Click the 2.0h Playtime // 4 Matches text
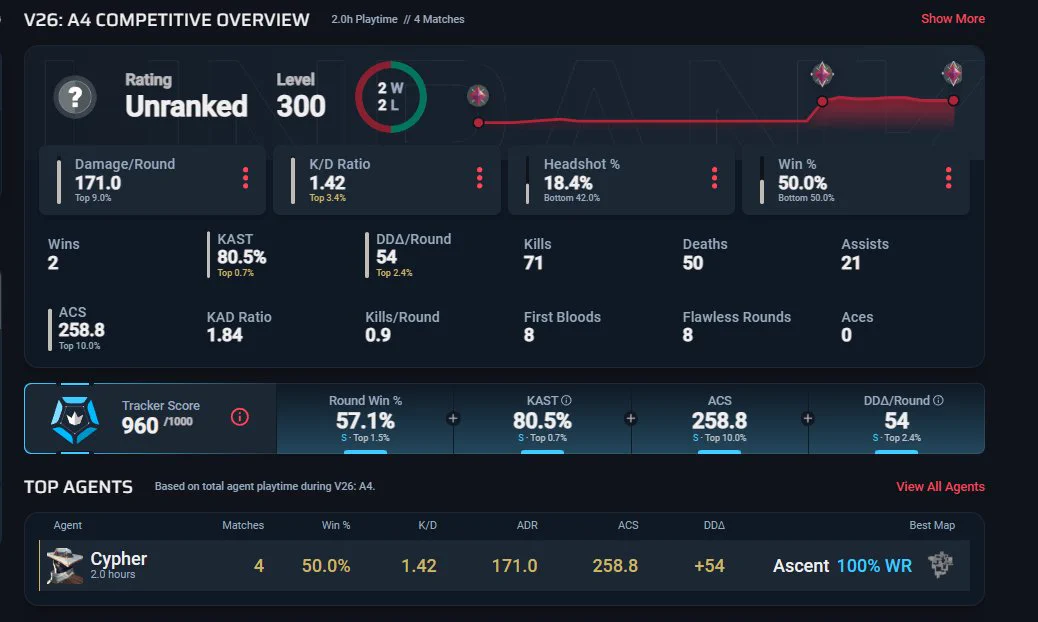The width and height of the screenshot is (1038, 622). (398, 19)
